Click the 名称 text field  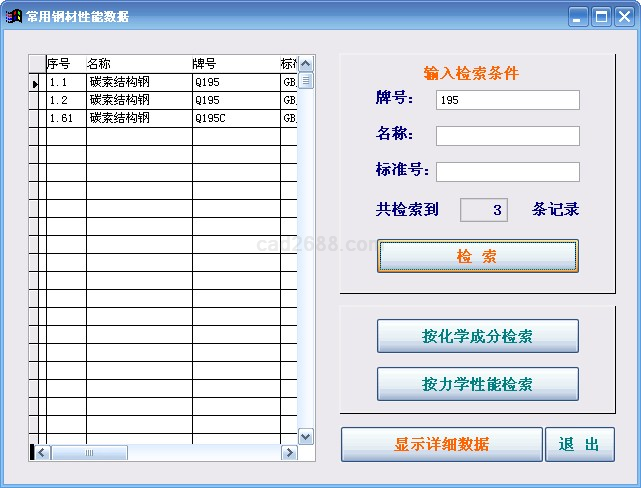507,136
